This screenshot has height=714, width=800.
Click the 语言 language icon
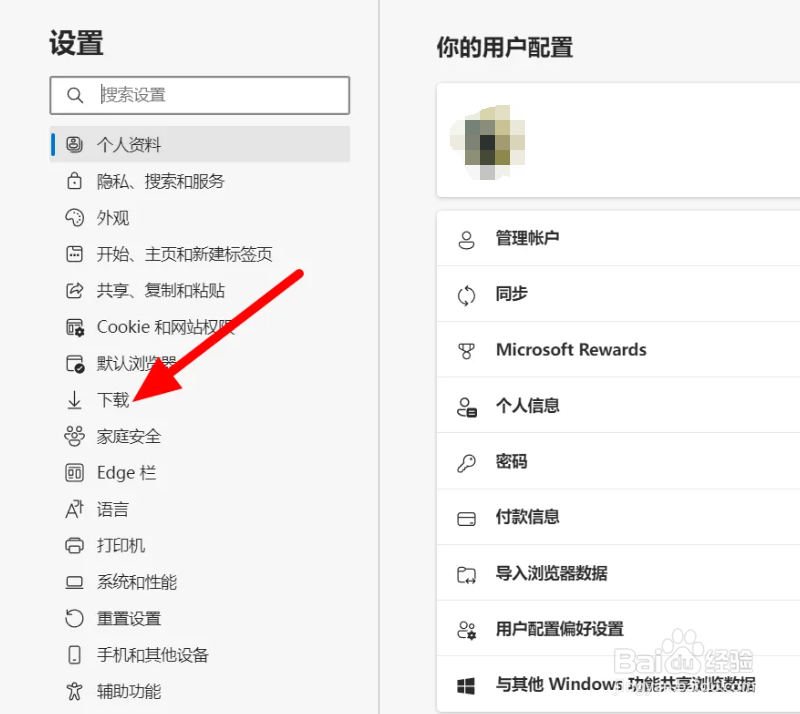pyautogui.click(x=74, y=509)
